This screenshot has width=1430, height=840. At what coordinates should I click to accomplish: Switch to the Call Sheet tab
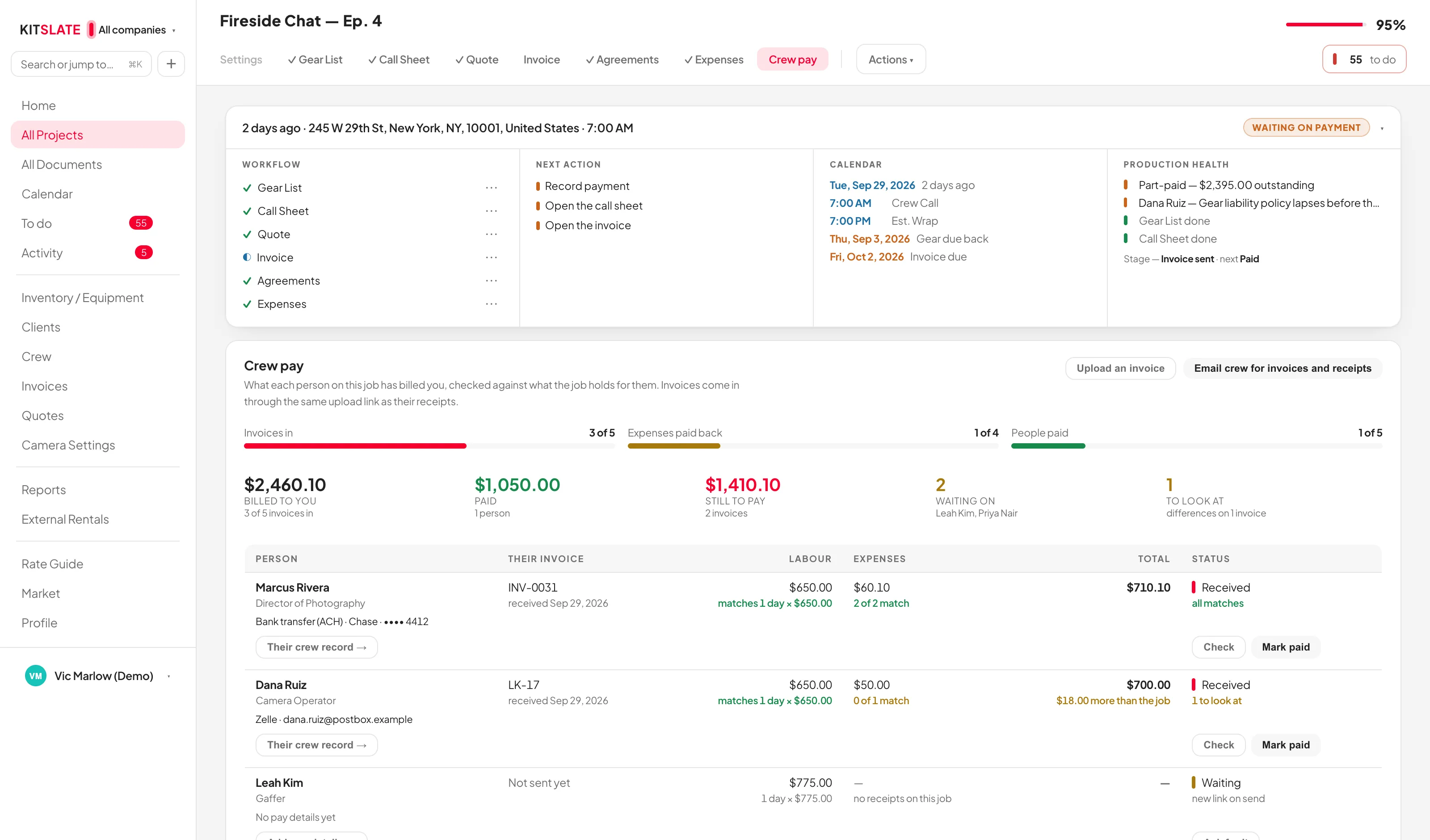tap(399, 59)
